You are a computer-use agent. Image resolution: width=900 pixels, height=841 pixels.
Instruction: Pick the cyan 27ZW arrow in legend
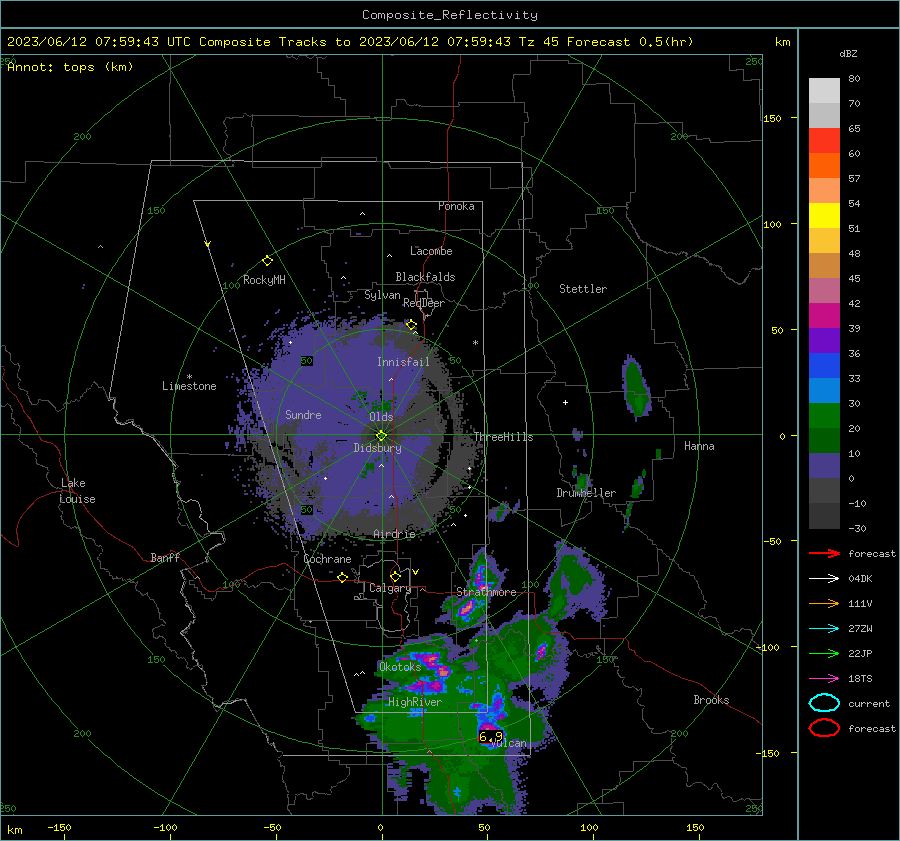point(824,629)
